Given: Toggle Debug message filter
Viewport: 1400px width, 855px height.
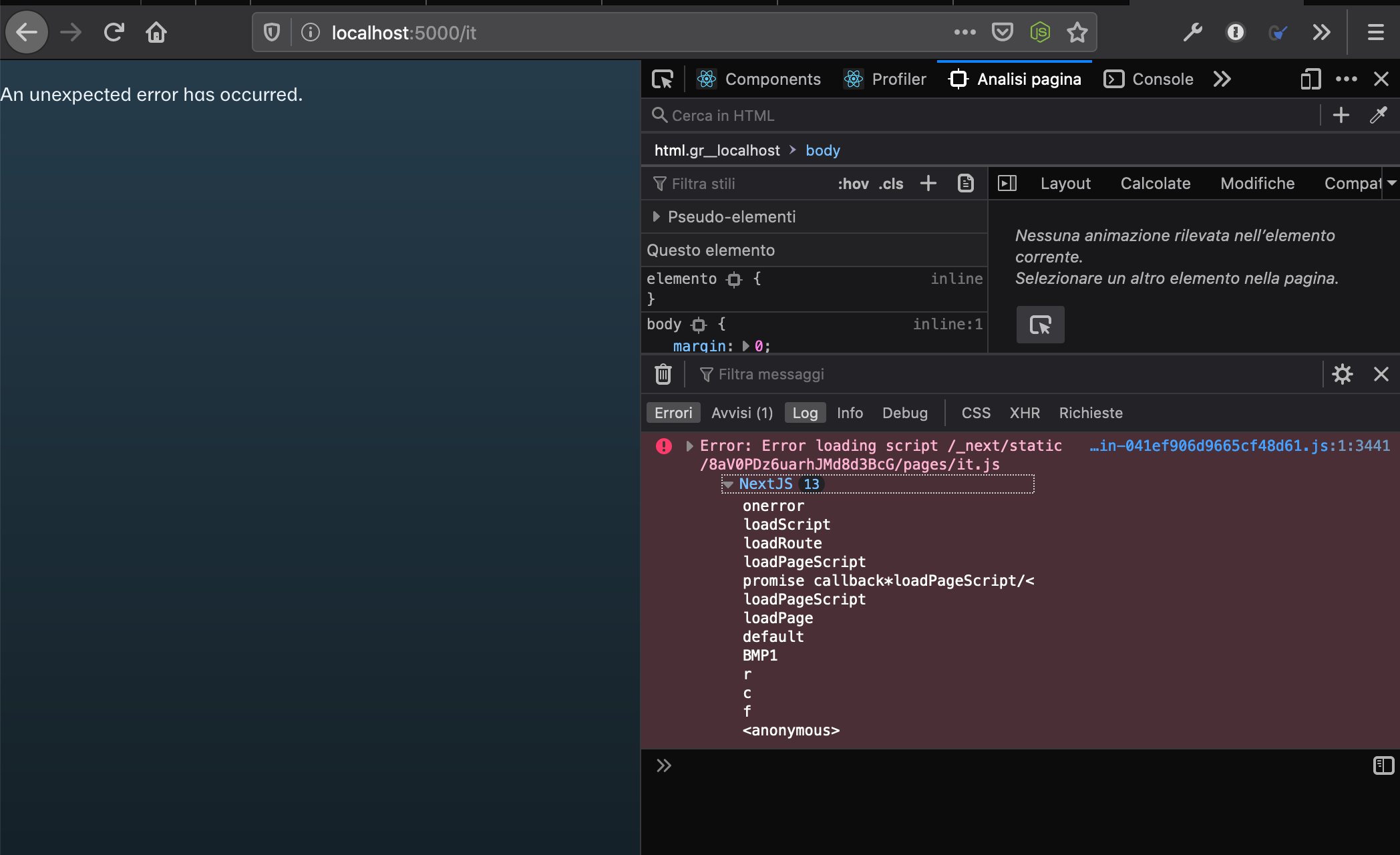Looking at the screenshot, I should tap(905, 413).
